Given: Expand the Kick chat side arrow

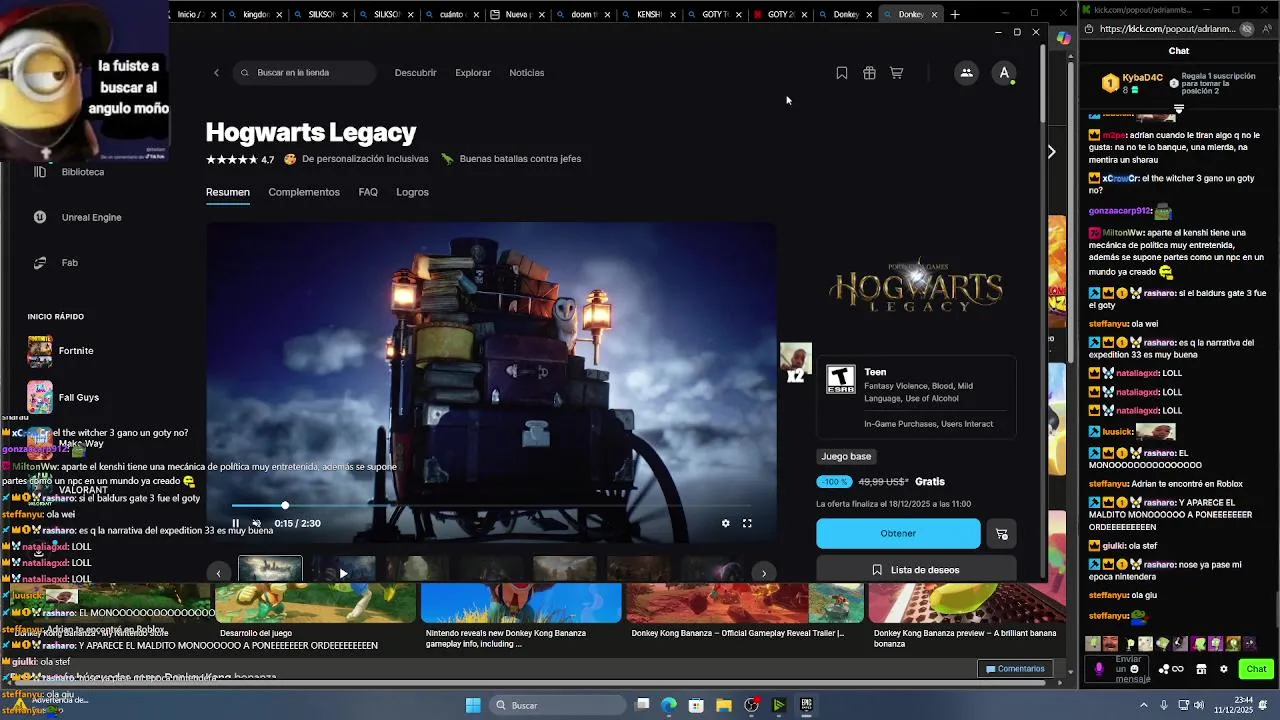Looking at the screenshot, I should (x=1051, y=152).
